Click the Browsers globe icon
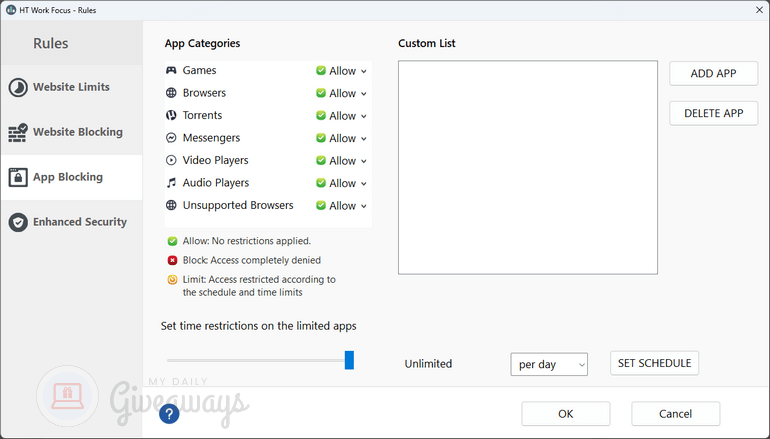Screen dimensions: 770x439 (x=172, y=93)
